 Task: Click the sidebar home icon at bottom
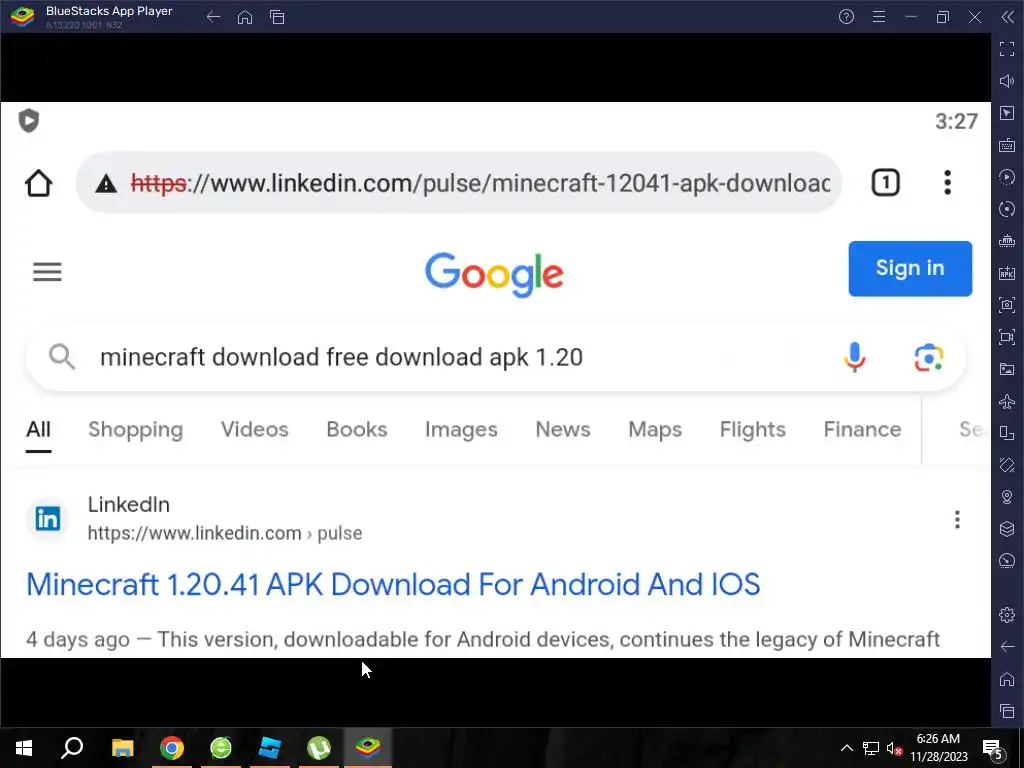(x=1006, y=679)
